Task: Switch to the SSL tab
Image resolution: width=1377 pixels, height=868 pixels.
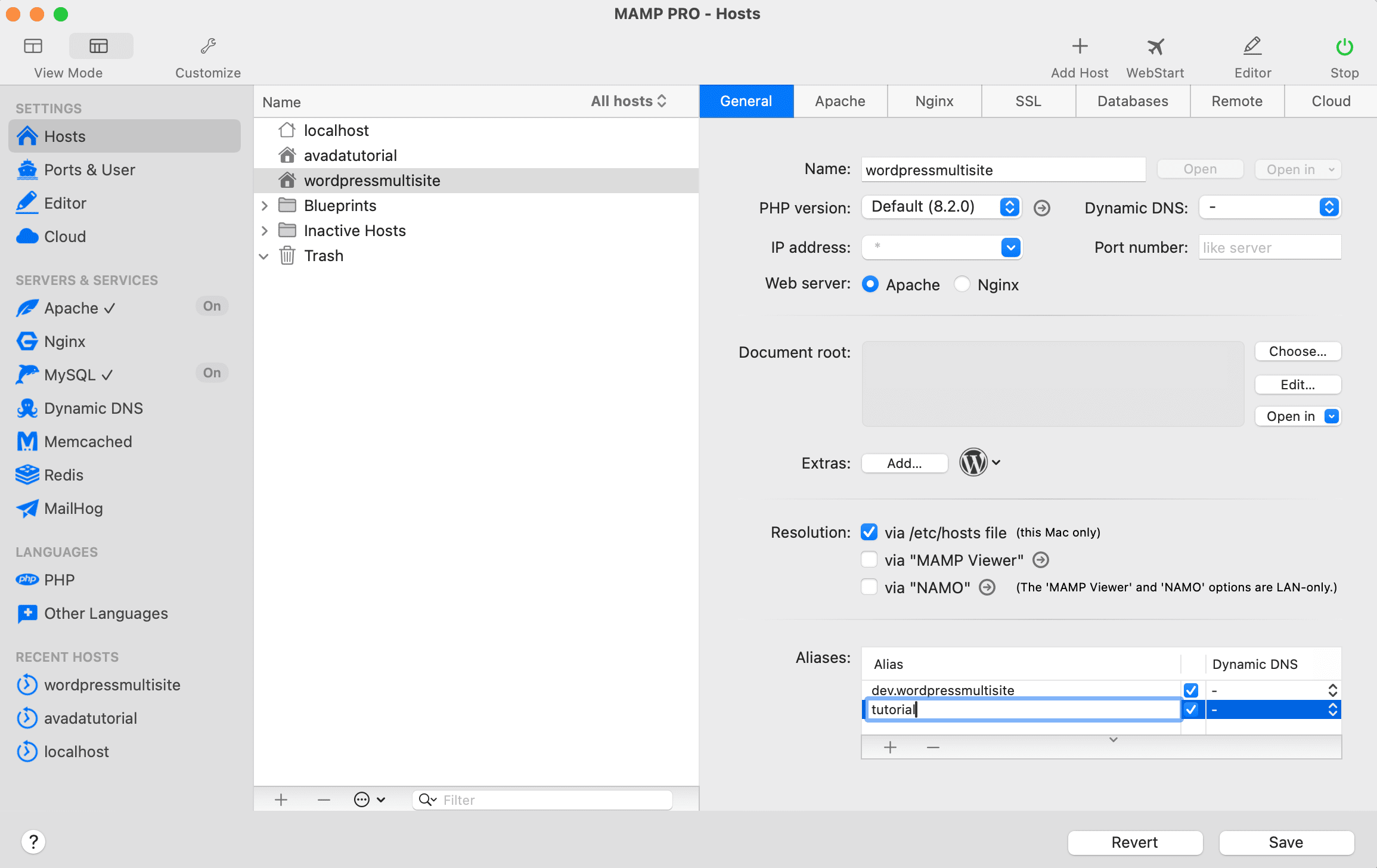Action: (1028, 101)
